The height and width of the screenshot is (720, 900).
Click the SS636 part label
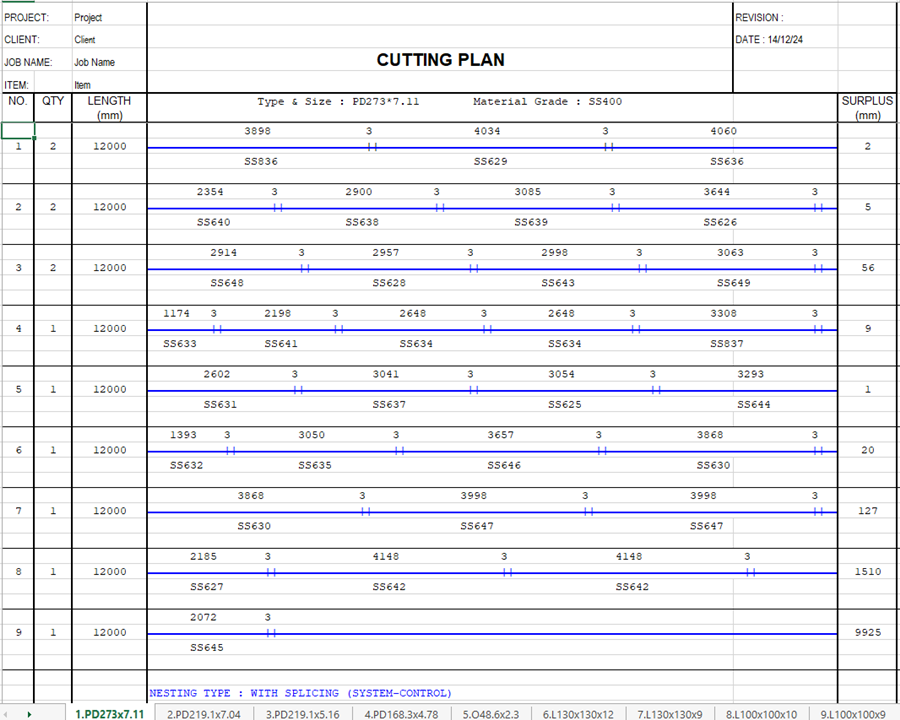coord(727,161)
